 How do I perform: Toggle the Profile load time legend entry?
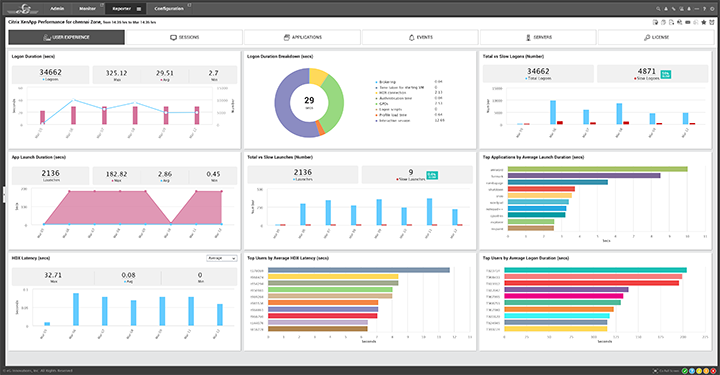coord(390,115)
